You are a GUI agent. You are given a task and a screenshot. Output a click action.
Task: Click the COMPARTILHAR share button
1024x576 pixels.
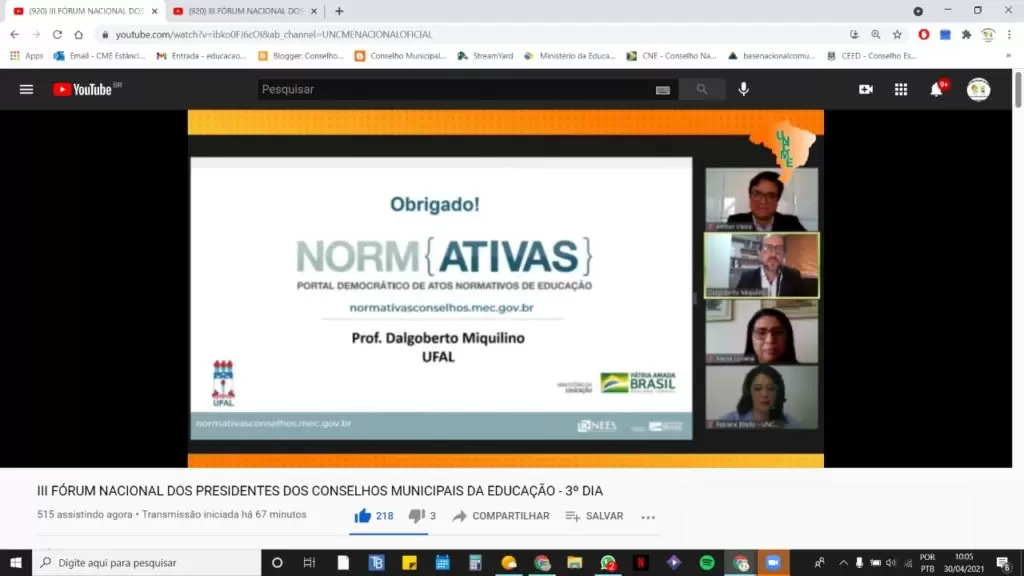500,516
